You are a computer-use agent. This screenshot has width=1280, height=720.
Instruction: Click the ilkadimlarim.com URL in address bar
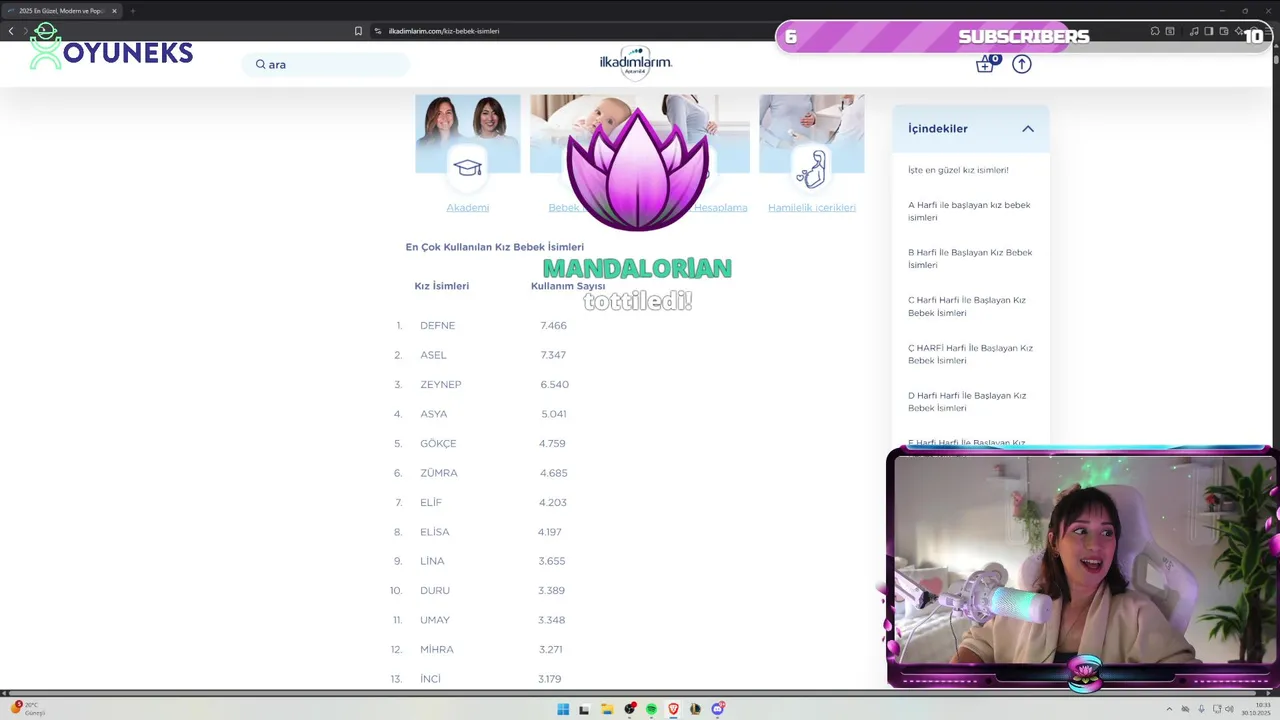pos(443,31)
